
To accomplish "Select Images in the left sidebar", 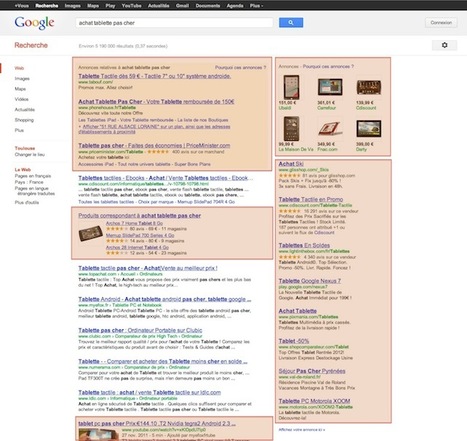I will point(22,78).
